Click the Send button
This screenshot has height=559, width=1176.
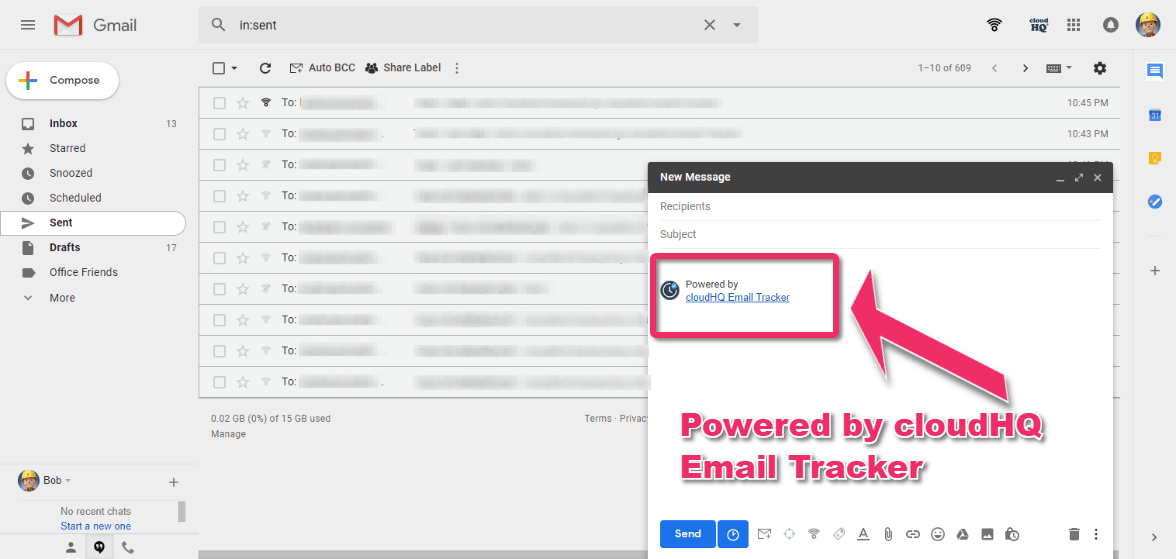click(x=688, y=534)
